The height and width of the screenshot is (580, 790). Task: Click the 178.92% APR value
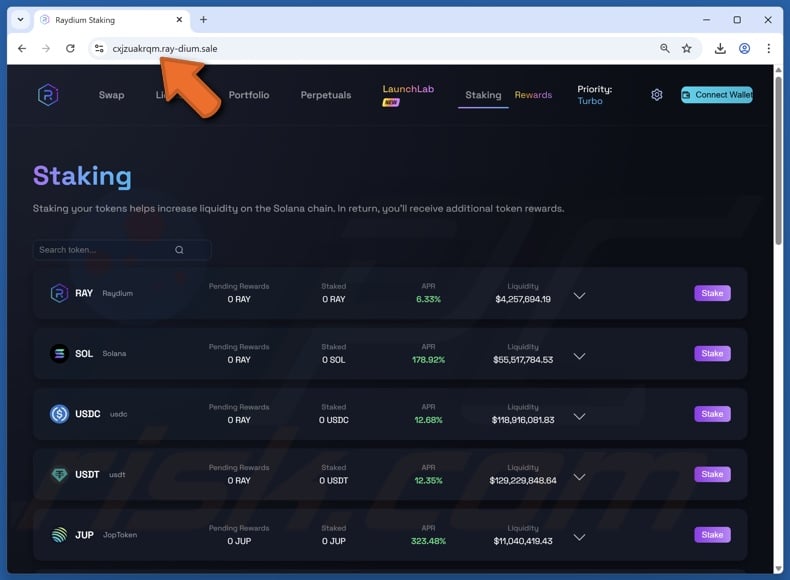coord(428,360)
